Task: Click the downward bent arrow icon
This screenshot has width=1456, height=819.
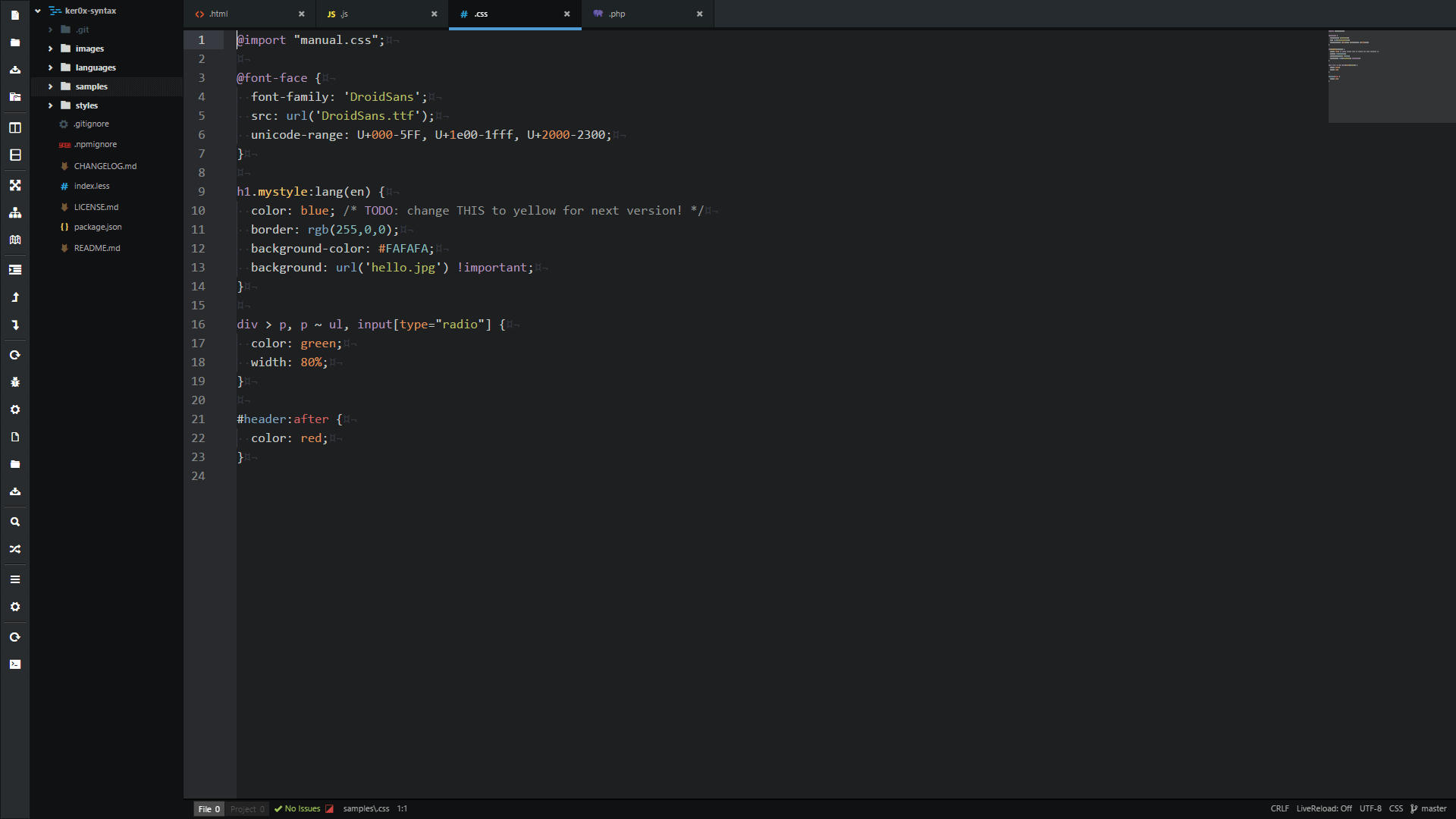Action: (x=15, y=325)
